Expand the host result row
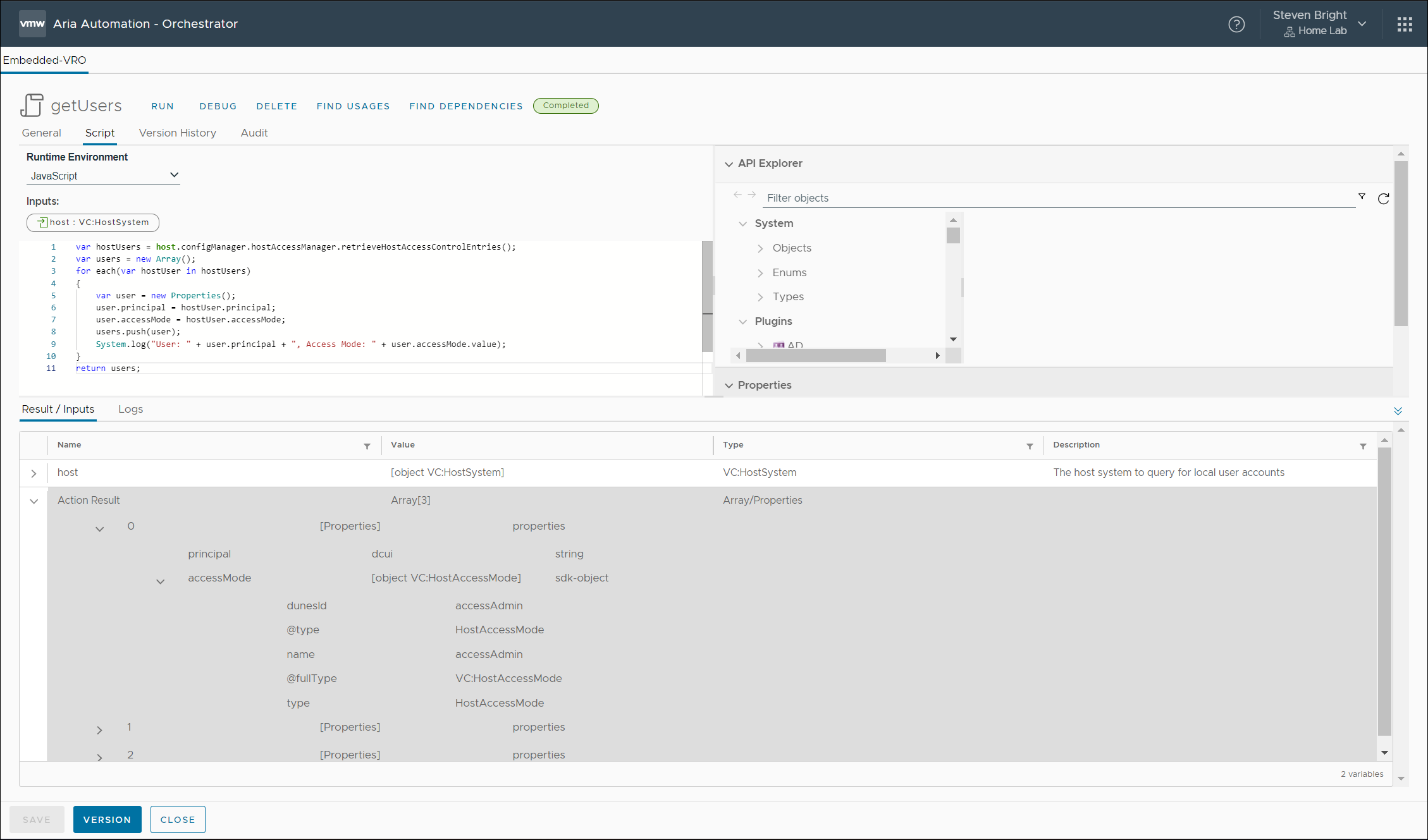The image size is (1428, 840). [x=34, y=473]
